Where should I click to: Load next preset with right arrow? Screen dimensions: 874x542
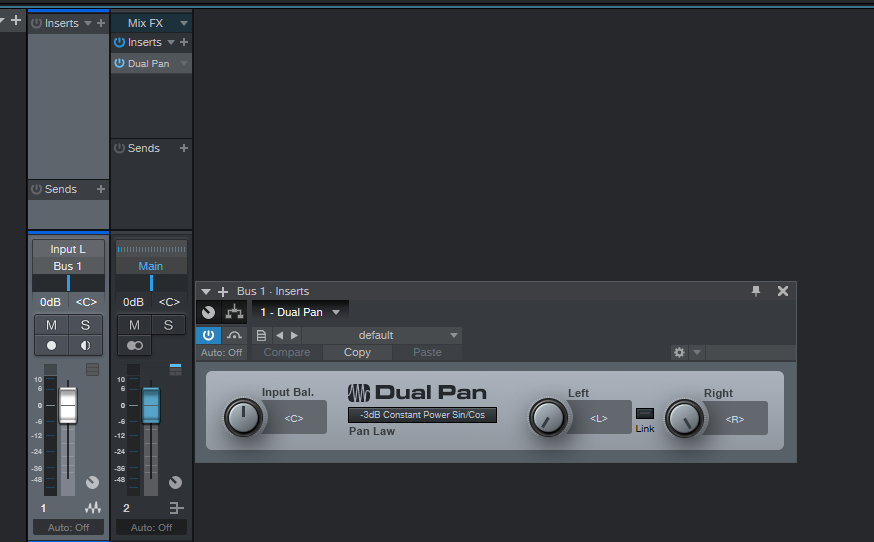click(x=294, y=335)
